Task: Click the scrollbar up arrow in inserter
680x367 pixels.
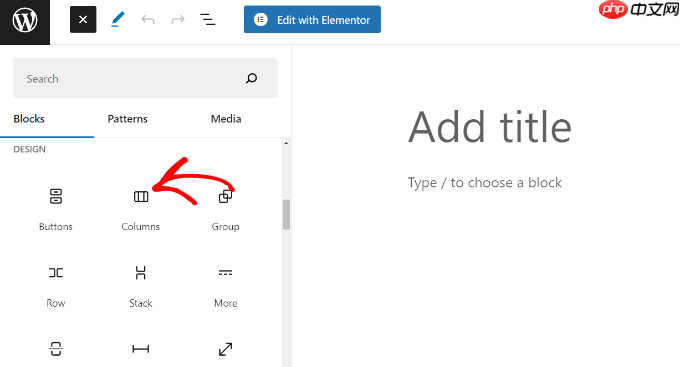Action: [x=286, y=143]
